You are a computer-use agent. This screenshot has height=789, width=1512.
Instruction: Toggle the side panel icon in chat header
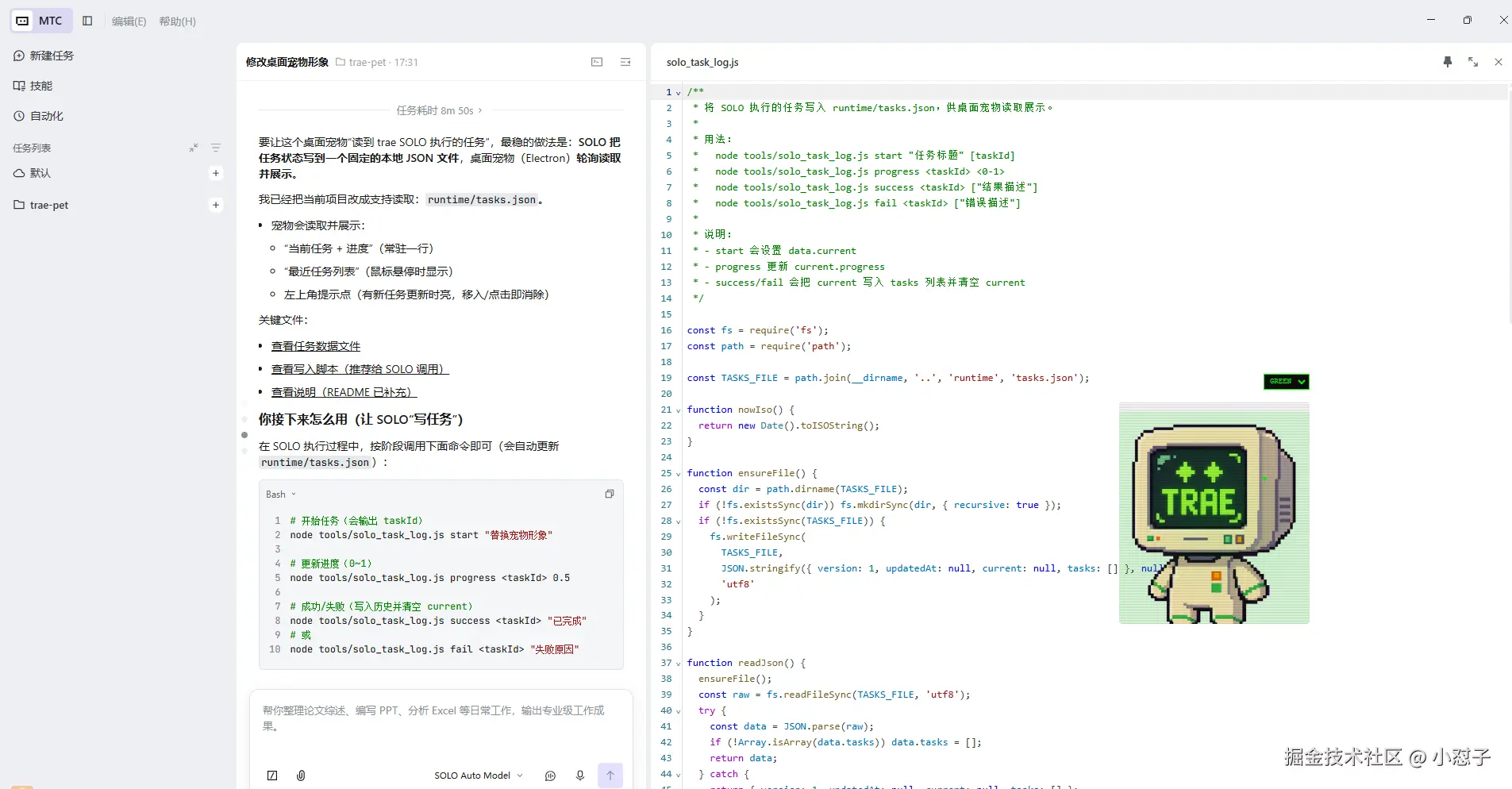[x=625, y=62]
